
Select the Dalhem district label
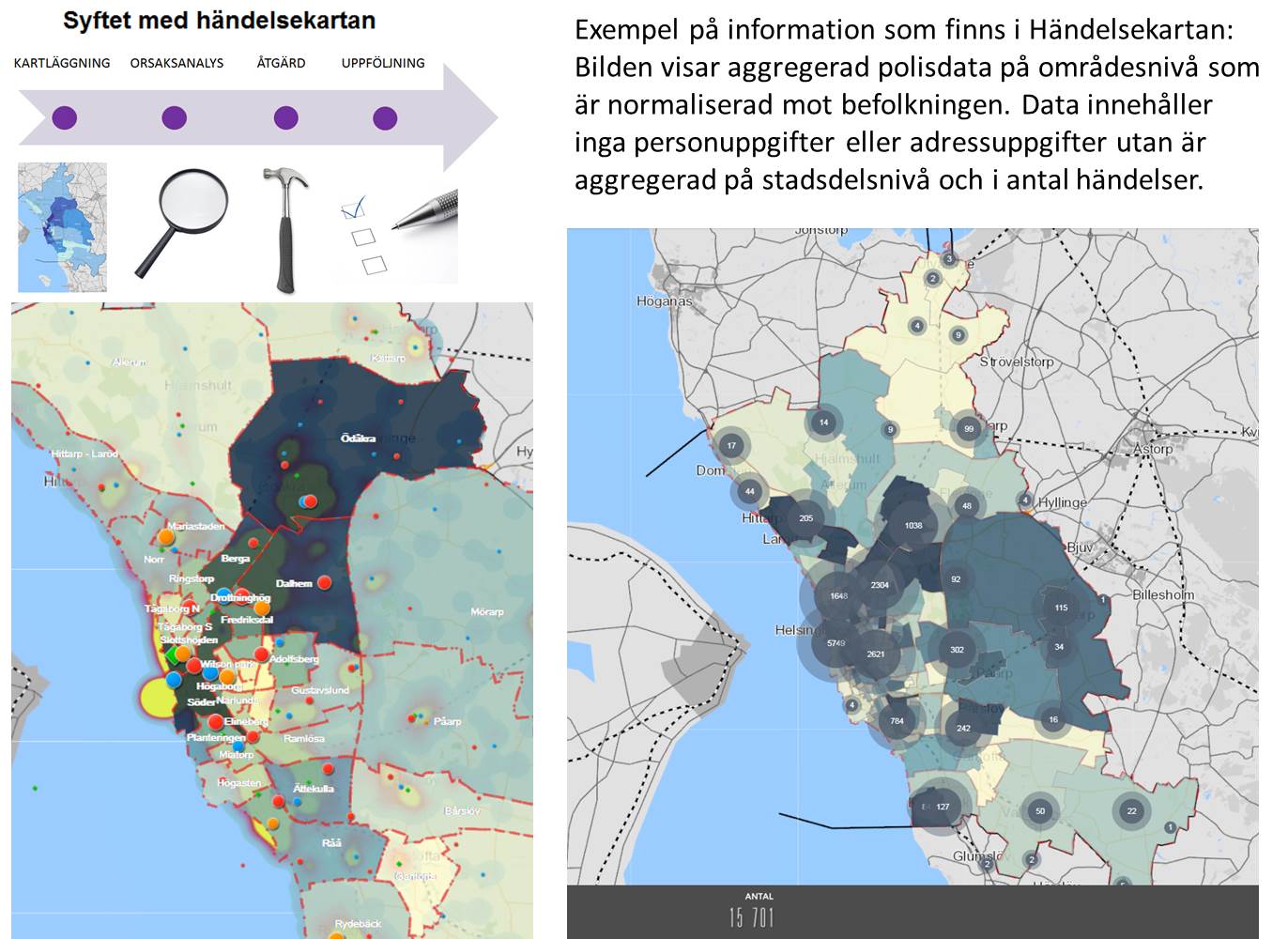tap(294, 583)
